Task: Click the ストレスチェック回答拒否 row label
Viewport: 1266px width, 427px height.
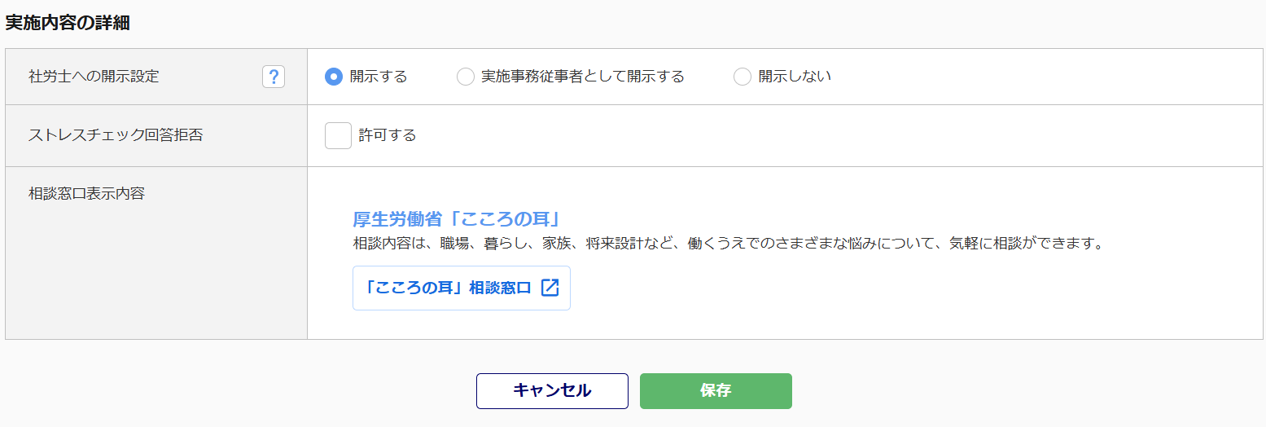Action: (116, 135)
